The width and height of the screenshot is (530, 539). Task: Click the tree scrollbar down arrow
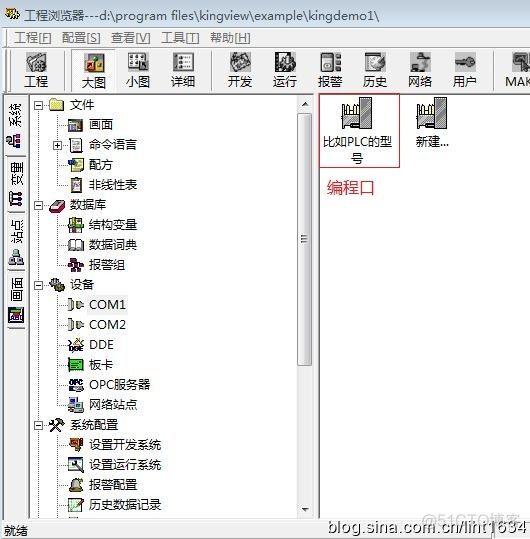[305, 509]
